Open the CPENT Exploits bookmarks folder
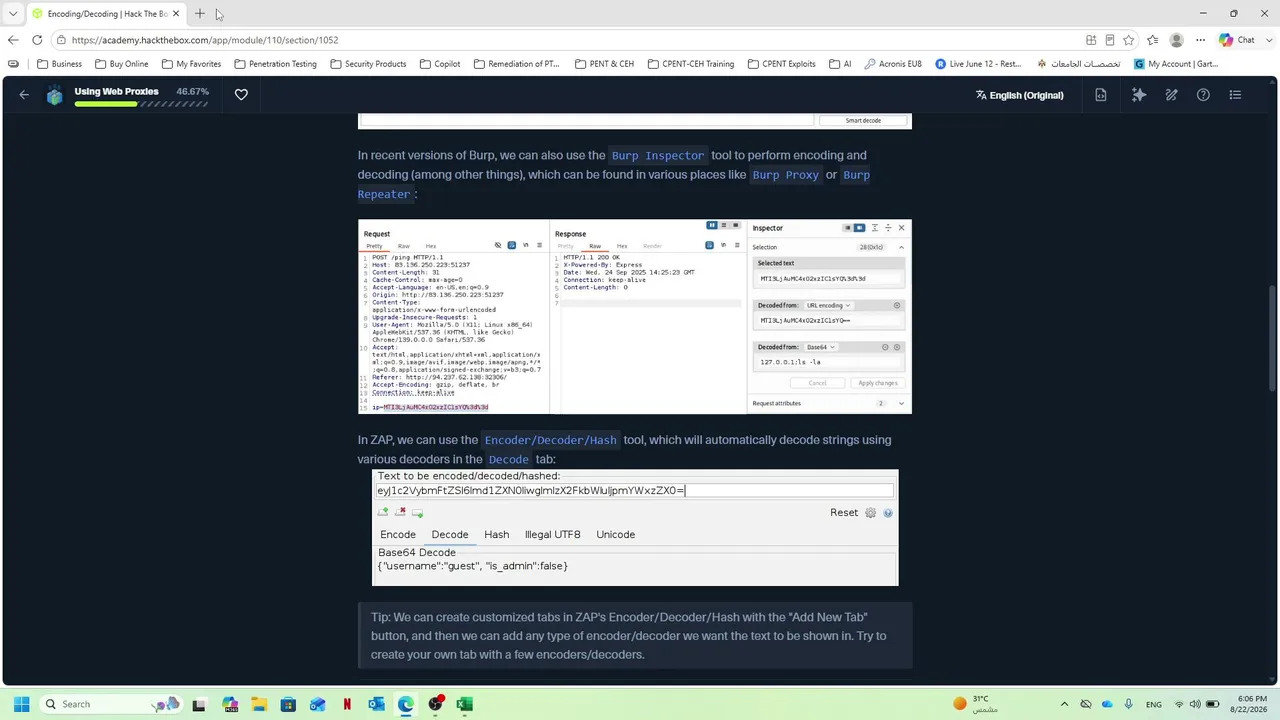 [x=781, y=64]
